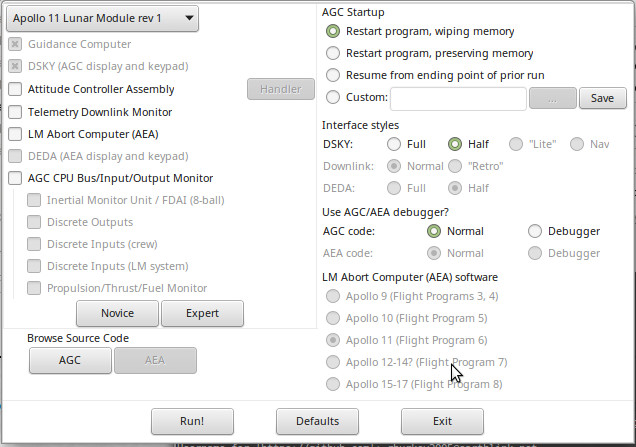The image size is (636, 447).
Task: Select Restart program, wiping memory
Action: tap(333, 32)
